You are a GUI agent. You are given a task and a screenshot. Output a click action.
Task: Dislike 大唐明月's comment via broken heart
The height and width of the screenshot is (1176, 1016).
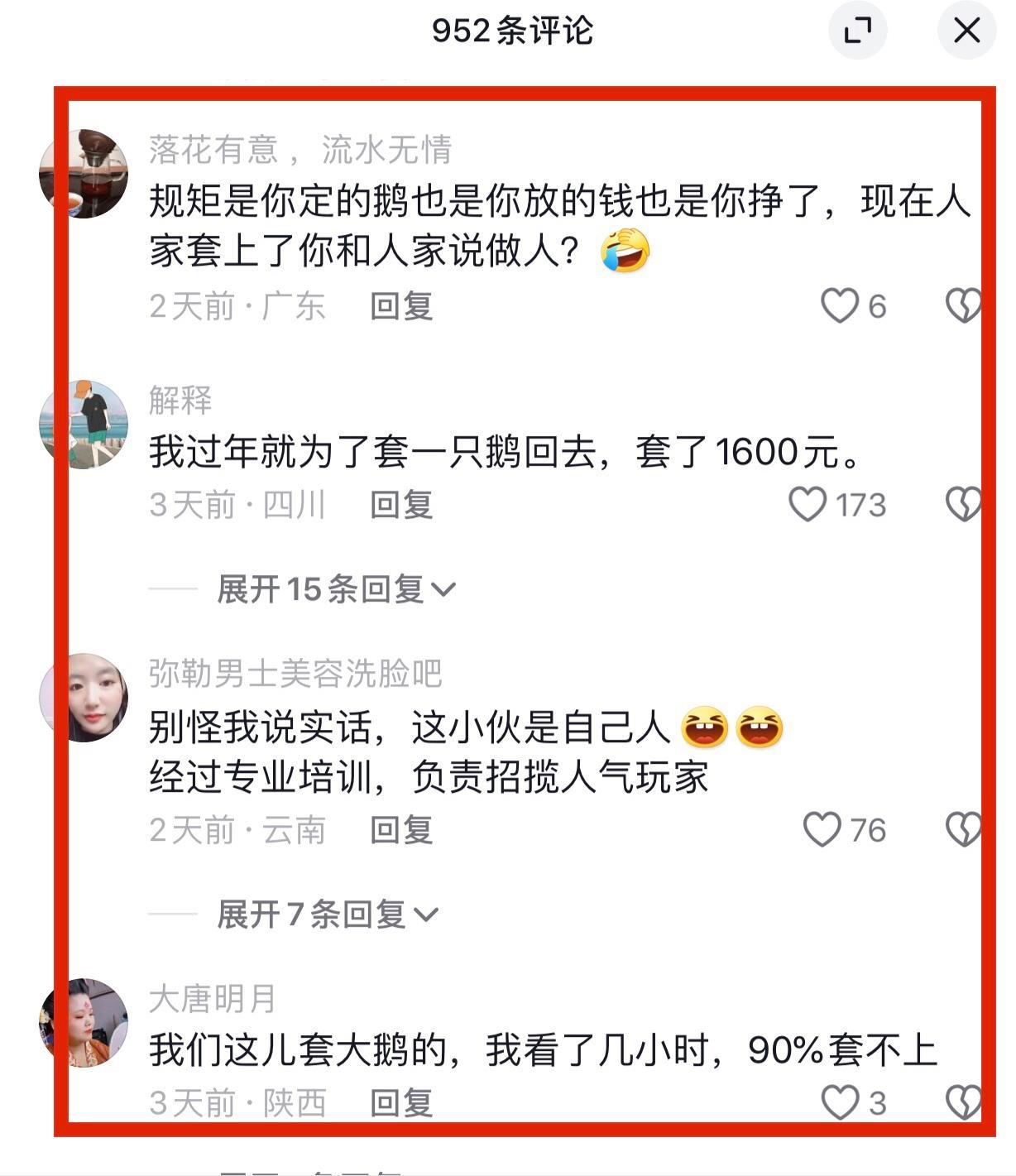pos(964,1102)
